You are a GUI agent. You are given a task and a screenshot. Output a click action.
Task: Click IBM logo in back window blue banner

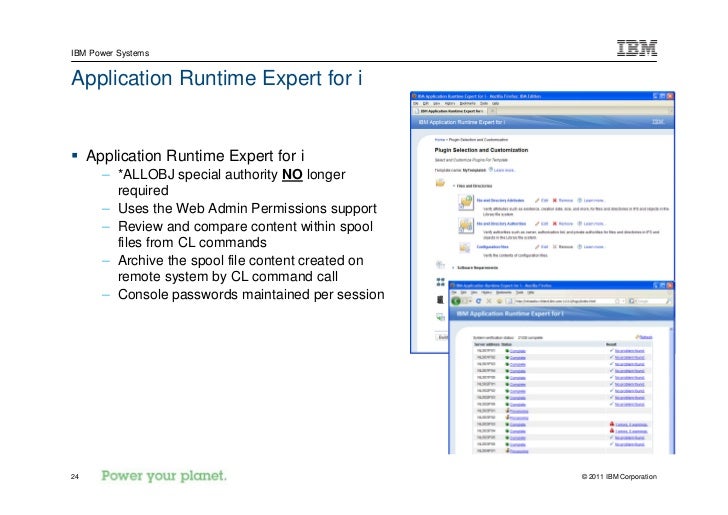pos(657,122)
